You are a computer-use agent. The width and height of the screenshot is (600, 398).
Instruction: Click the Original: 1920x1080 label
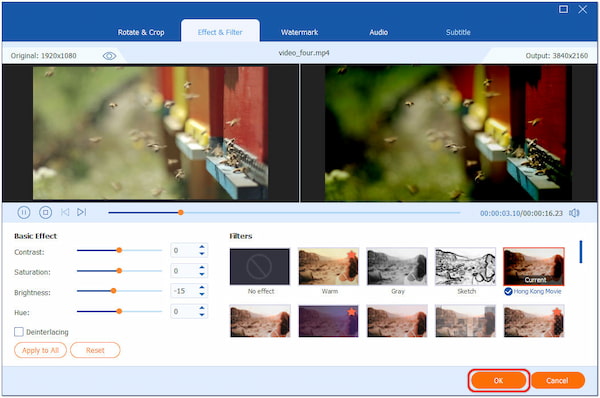coord(44,56)
